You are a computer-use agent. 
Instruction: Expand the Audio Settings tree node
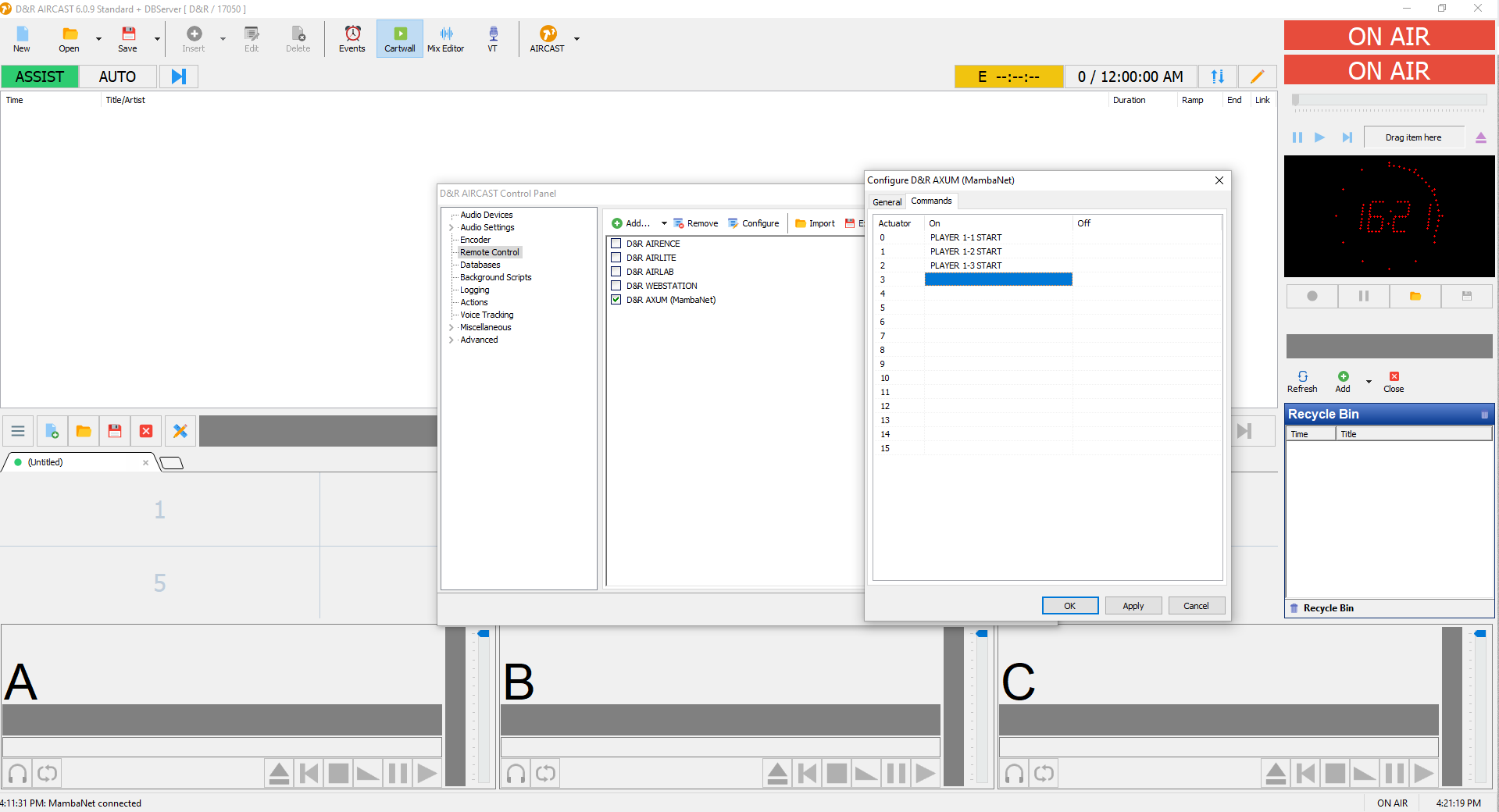click(451, 227)
